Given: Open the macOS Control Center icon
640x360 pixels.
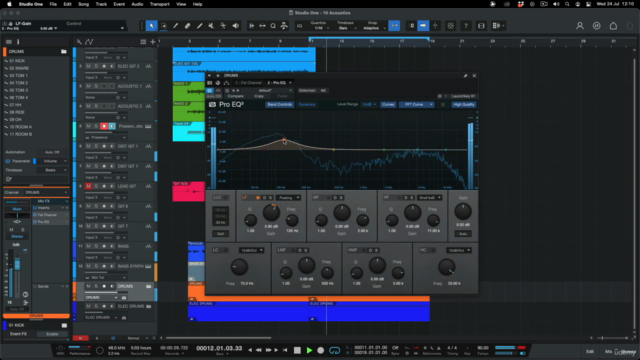Looking at the screenshot, I should [x=588, y=4].
